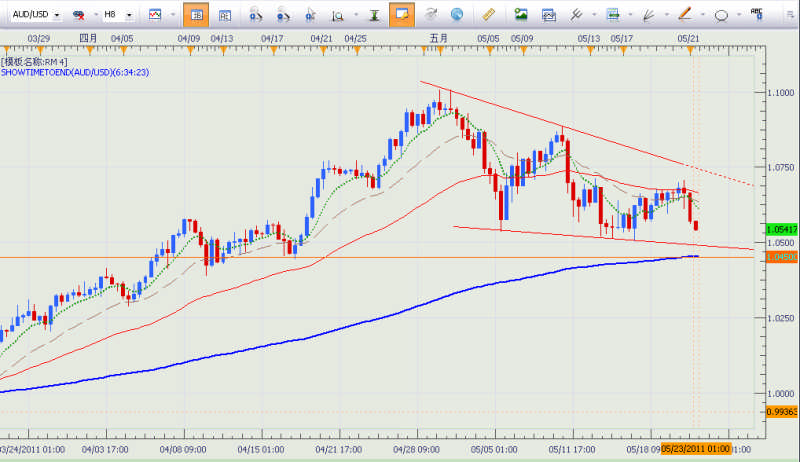Click the green vertical bar icon
The width and height of the screenshot is (800, 462).
pos(374,15)
